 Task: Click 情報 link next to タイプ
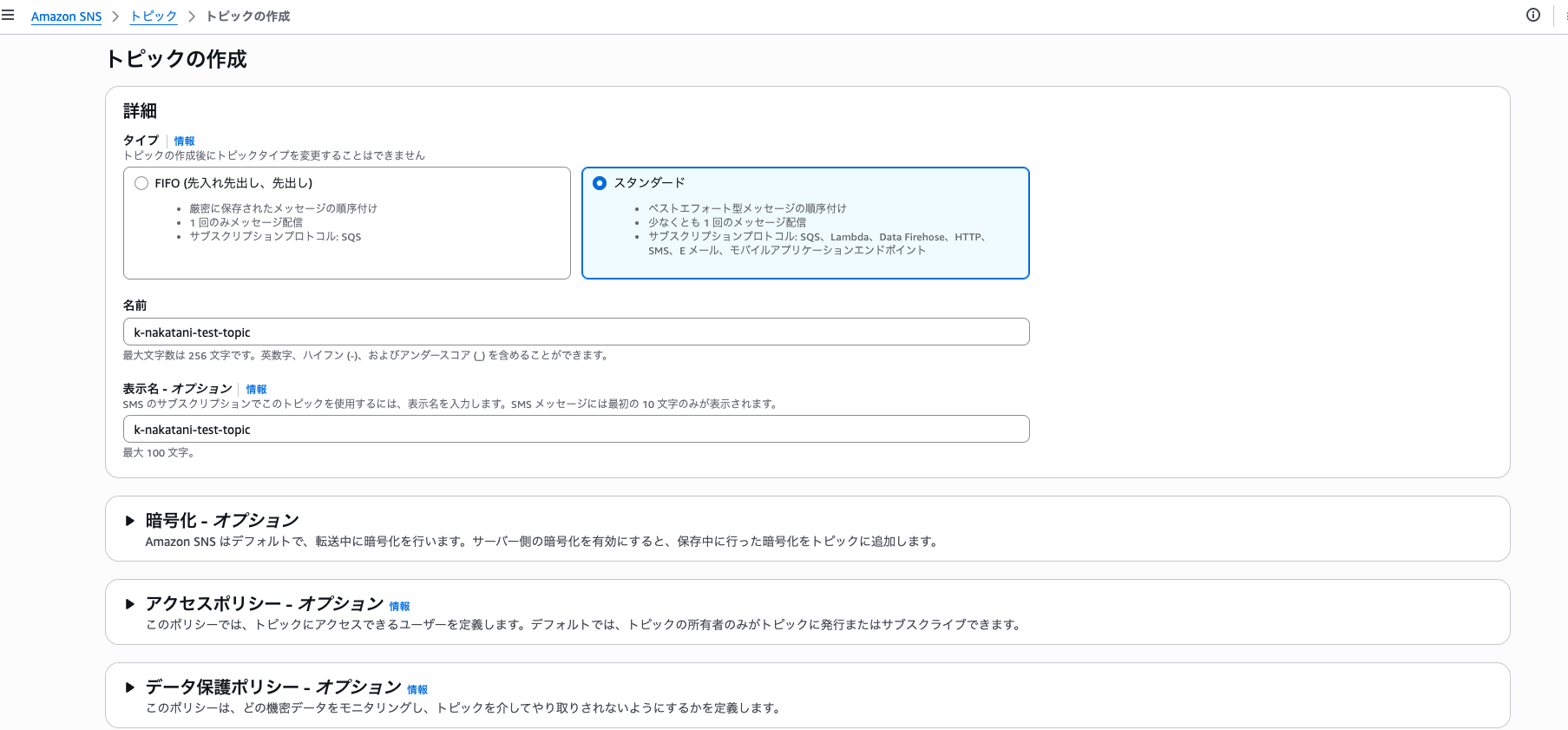tap(184, 141)
